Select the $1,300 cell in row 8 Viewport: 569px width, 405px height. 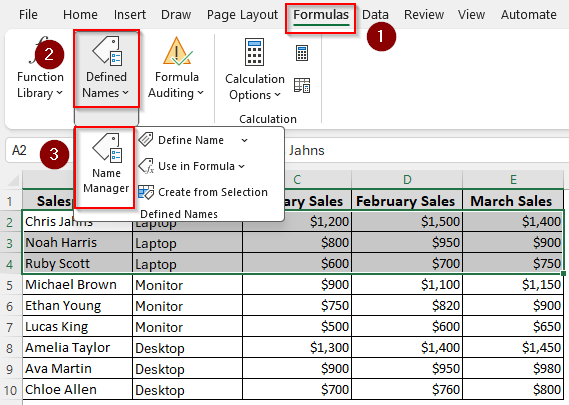click(x=297, y=348)
